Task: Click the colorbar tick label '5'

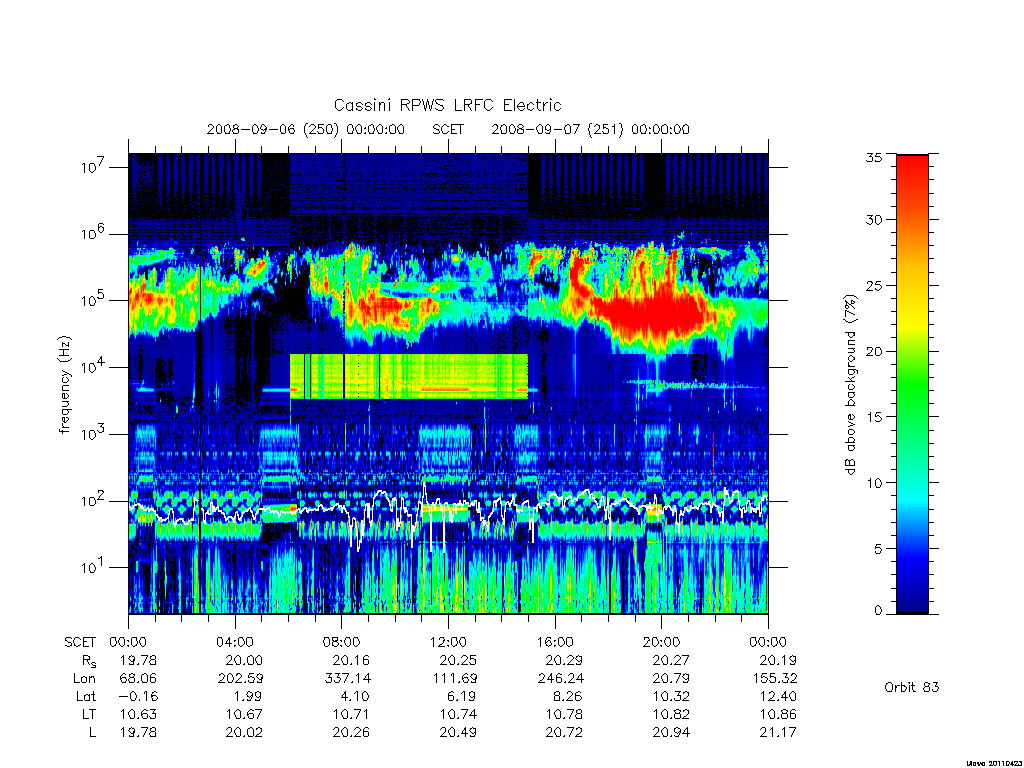Action: click(x=878, y=549)
